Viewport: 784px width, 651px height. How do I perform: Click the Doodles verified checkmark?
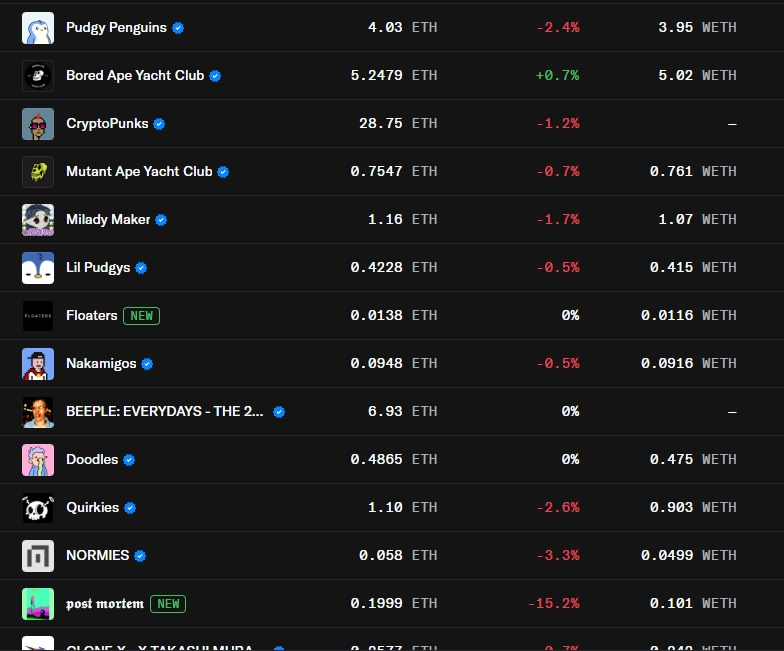coord(129,460)
